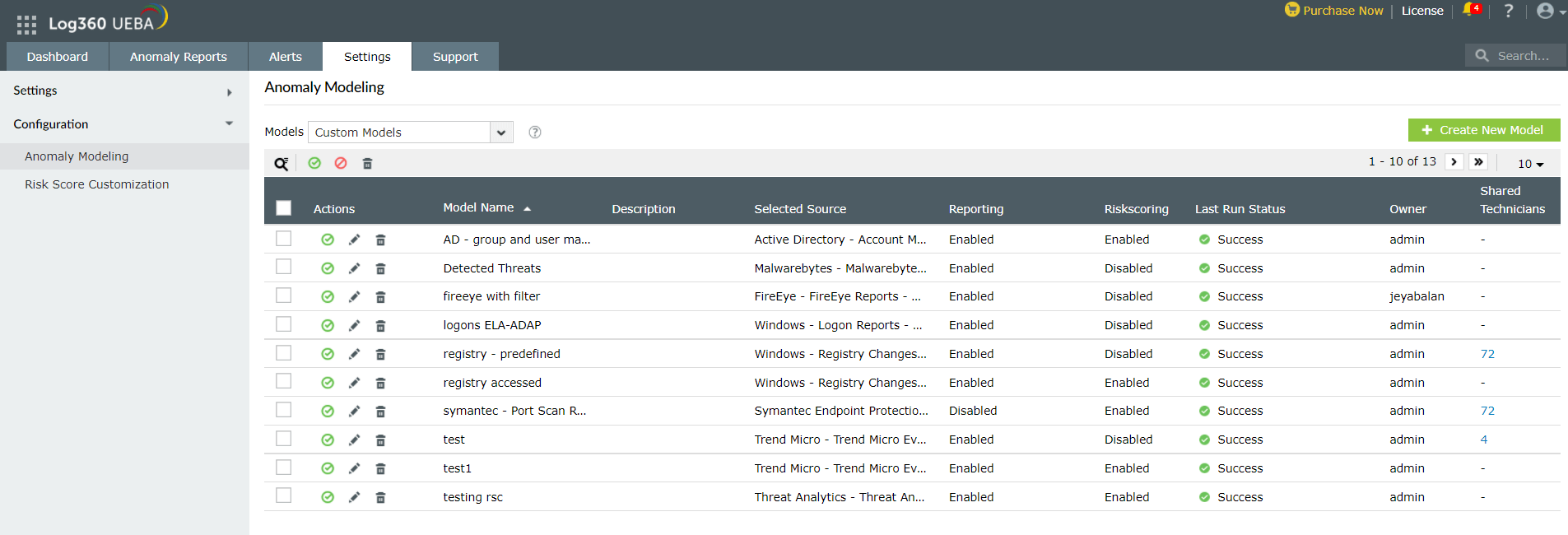The image size is (1568, 535).
Task: Tick the select-all header checkbox
Action: (284, 208)
